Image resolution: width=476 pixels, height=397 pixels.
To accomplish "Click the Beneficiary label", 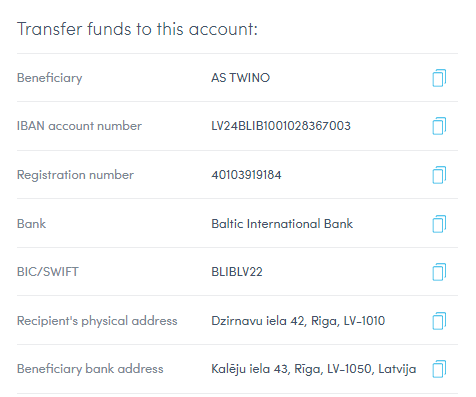I will click(50, 78).
